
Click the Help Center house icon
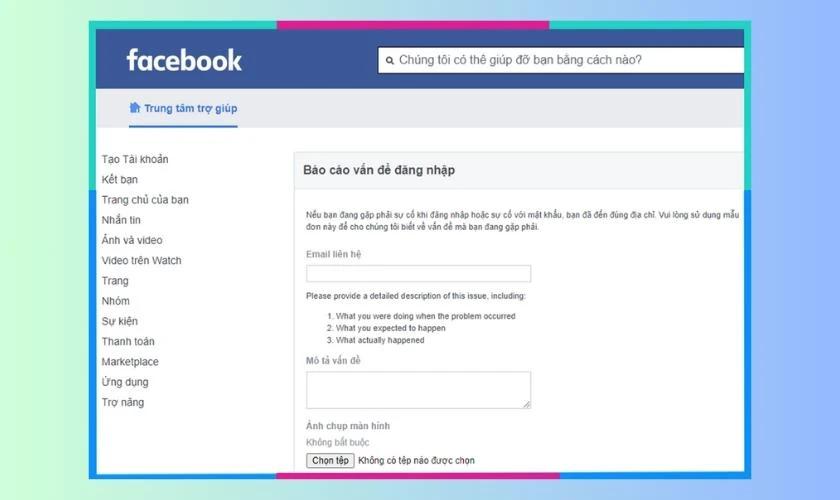[135, 108]
